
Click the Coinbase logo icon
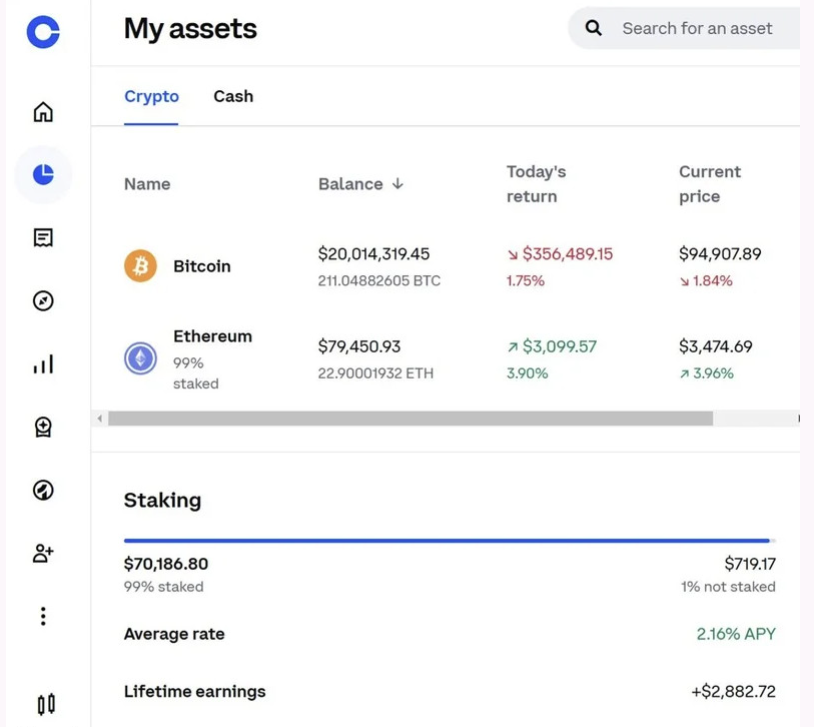43,31
